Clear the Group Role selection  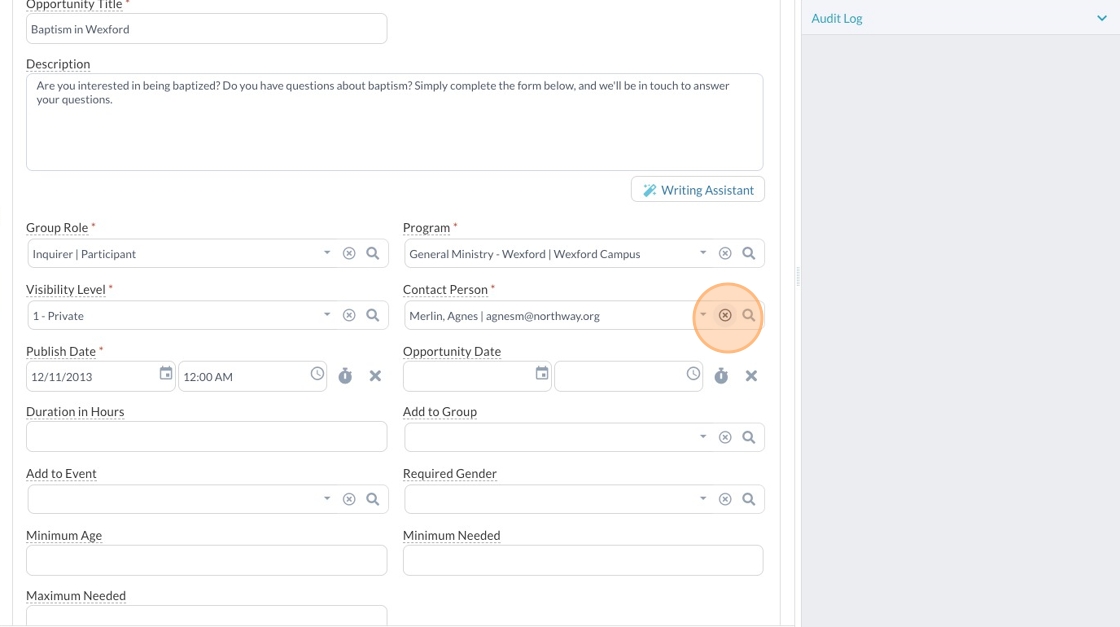(x=349, y=254)
